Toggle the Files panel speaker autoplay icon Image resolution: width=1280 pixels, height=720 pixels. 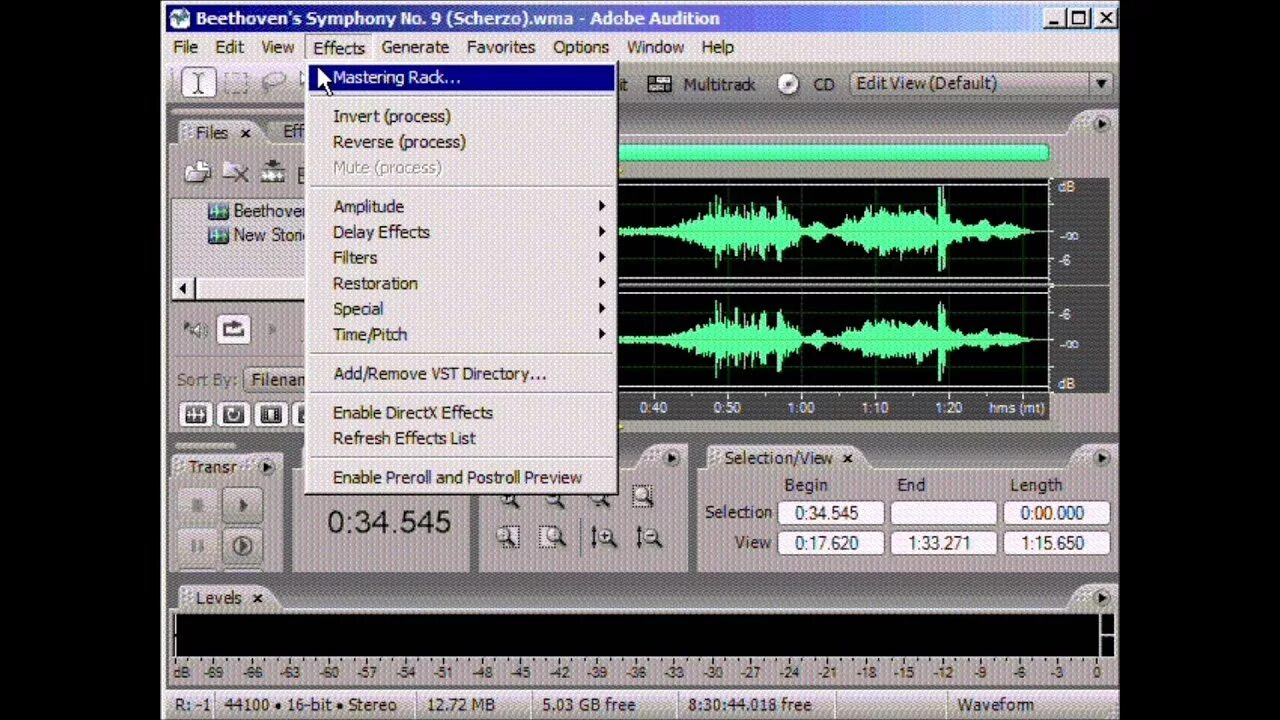point(196,329)
